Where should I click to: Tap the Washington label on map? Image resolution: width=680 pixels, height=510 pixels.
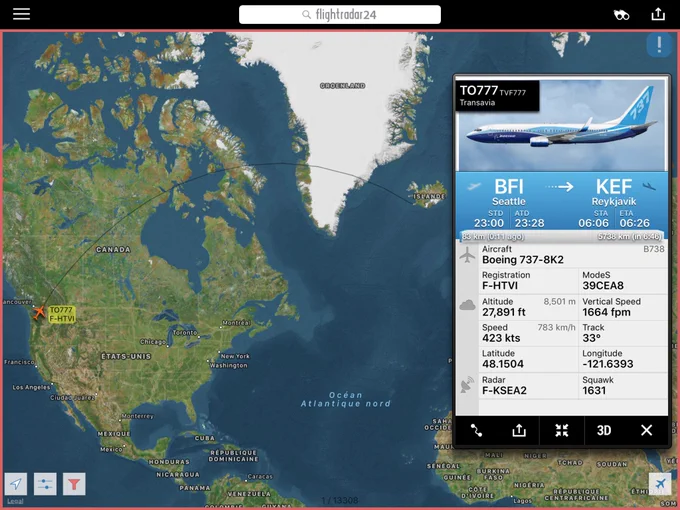click(x=229, y=366)
